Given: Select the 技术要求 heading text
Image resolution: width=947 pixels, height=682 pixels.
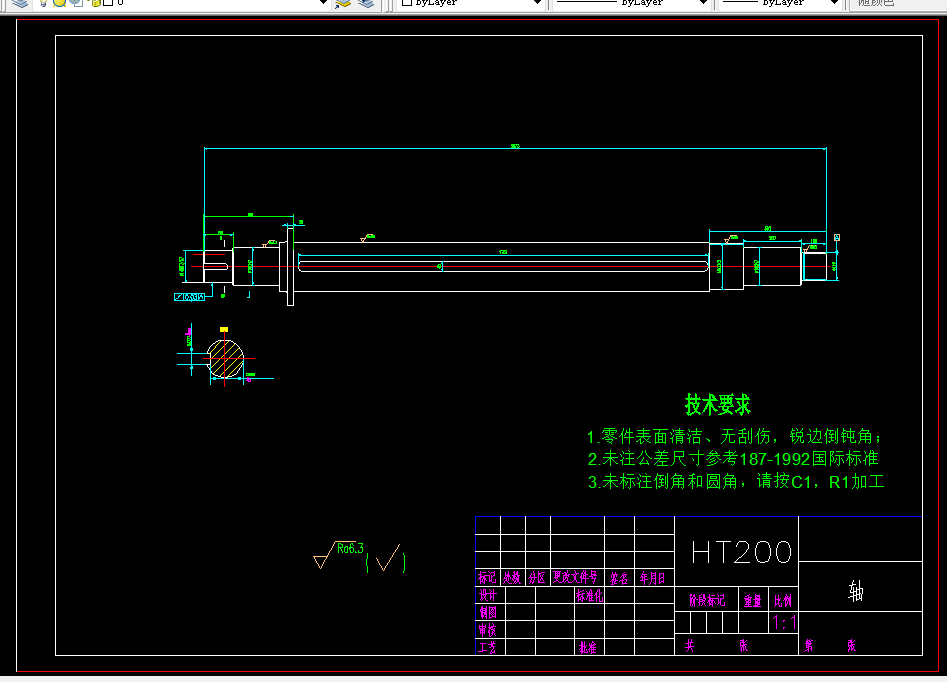Looking at the screenshot, I should coord(717,405).
